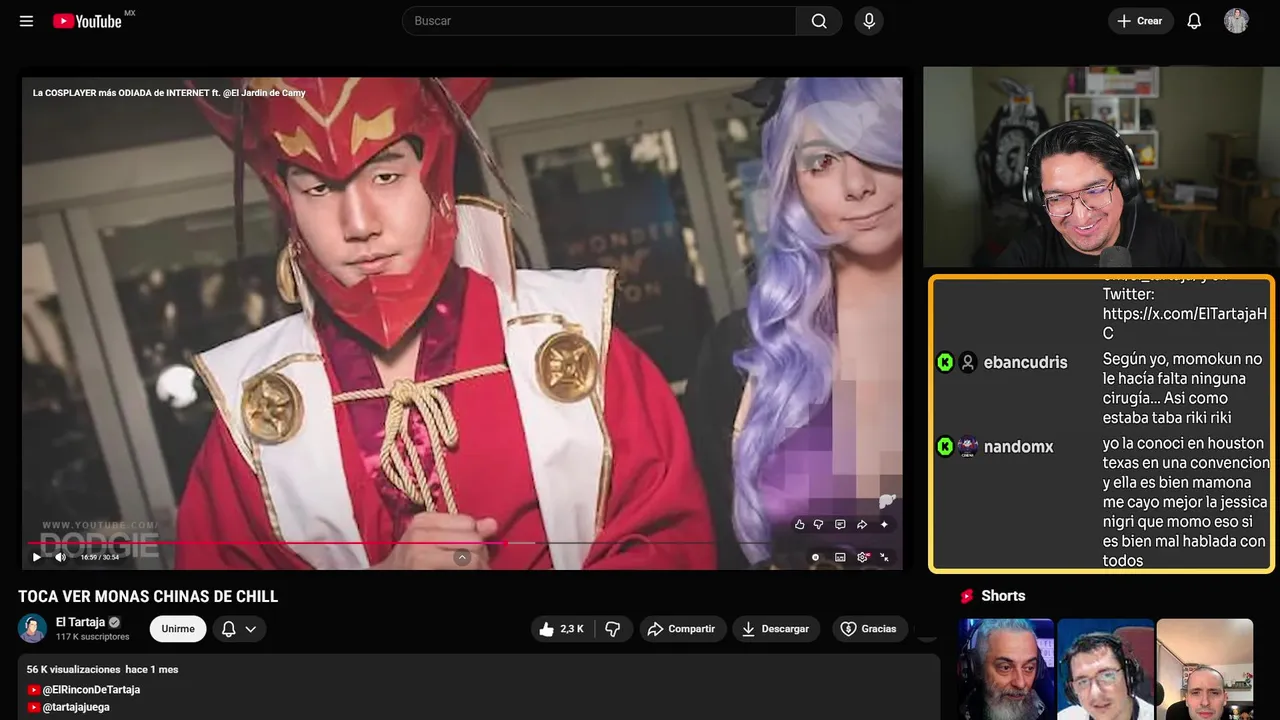Screen dimensions: 1280x720
Task: Open the El Tartaja channel avatar
Action: coord(33,628)
